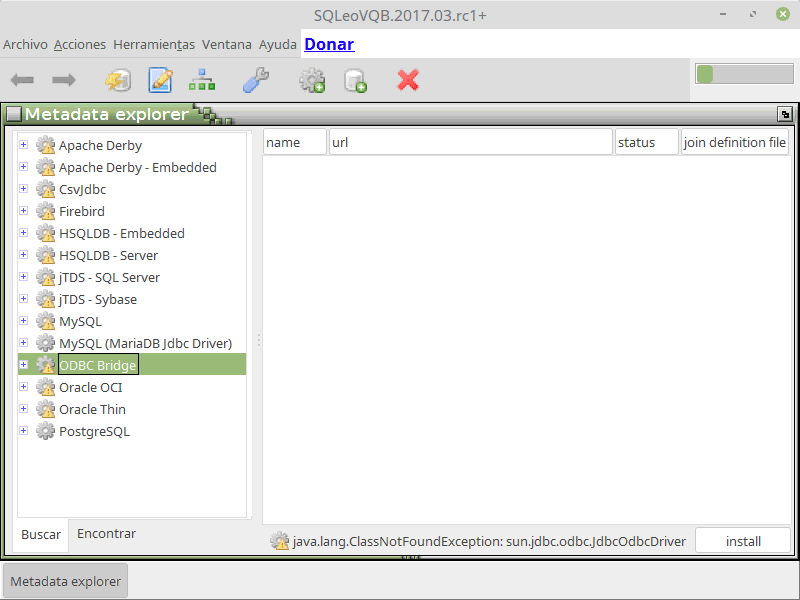Click the add database connection icon
The height and width of the screenshot is (600, 800).
[355, 80]
